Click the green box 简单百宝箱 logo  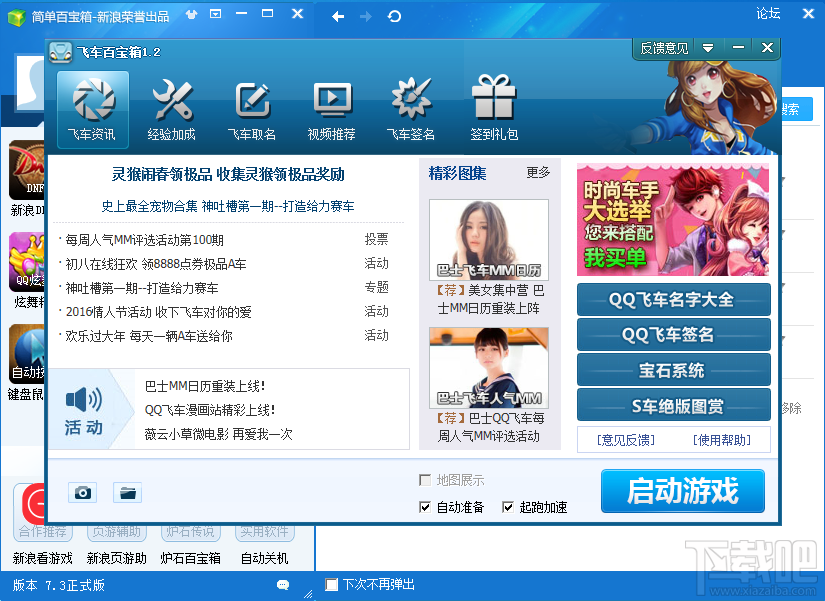point(16,17)
